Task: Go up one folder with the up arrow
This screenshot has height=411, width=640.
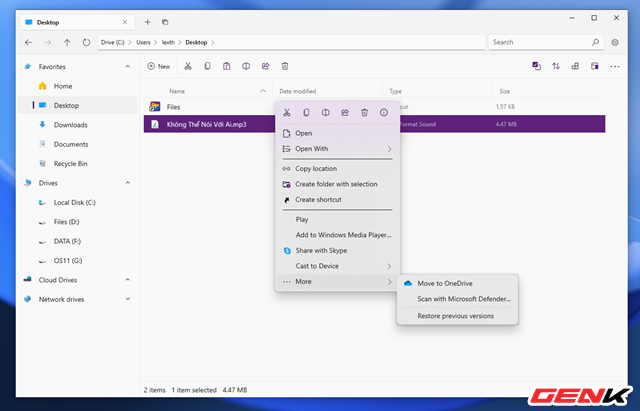Action: (x=67, y=42)
